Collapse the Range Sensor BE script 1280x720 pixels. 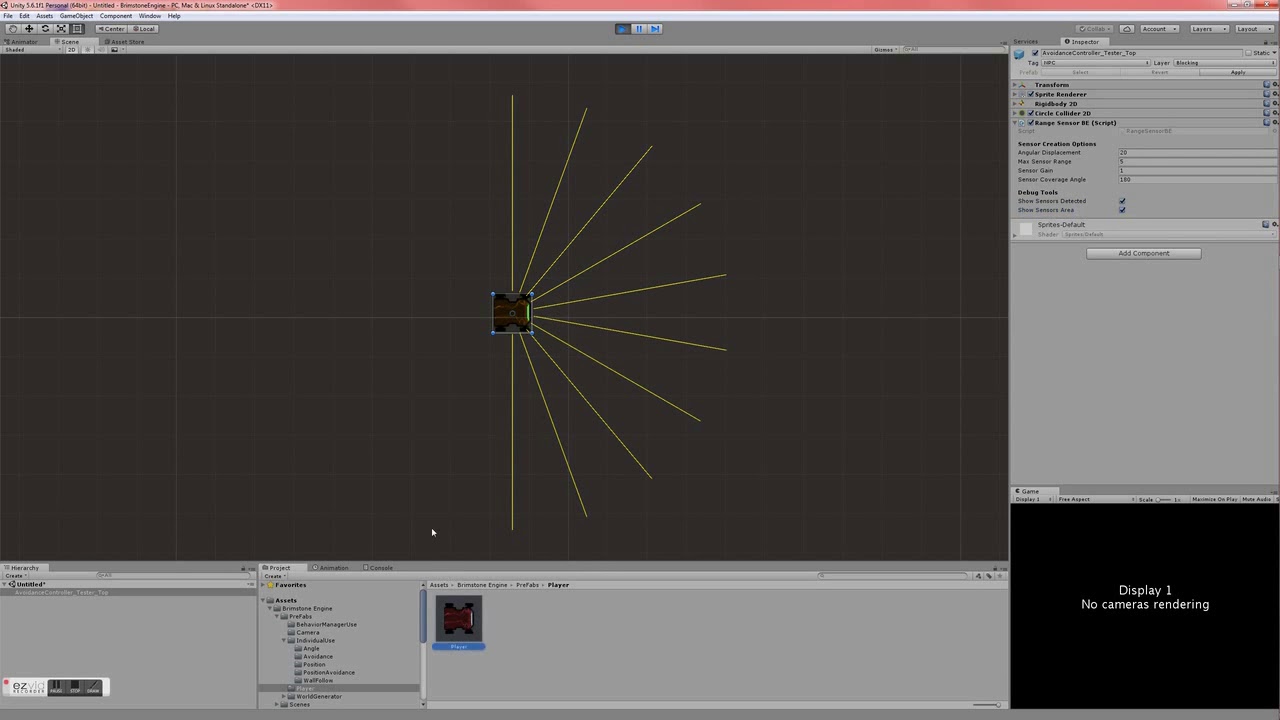(x=1015, y=123)
